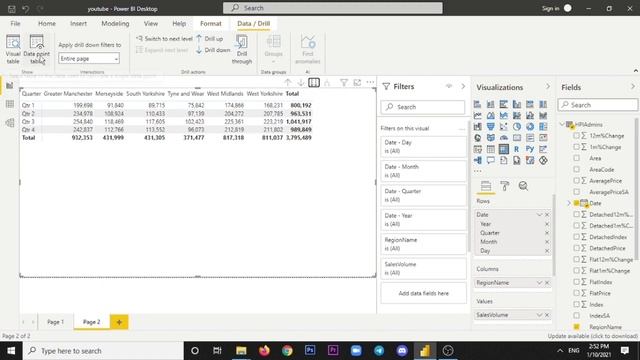The image size is (640, 360).
Task: Open the Fields well tab in Visualizations
Action: pyautogui.click(x=486, y=186)
